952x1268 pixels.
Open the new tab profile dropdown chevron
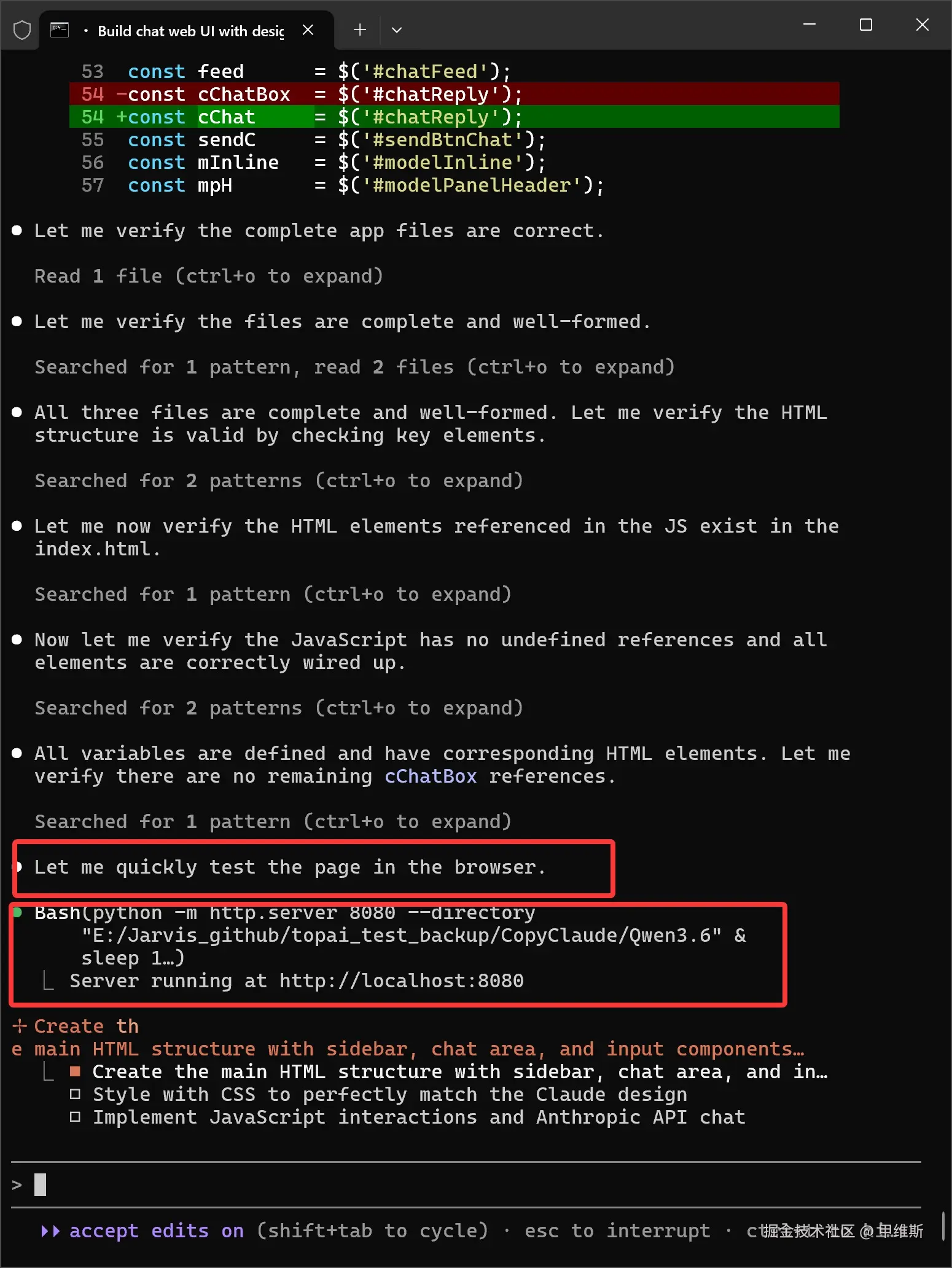[397, 30]
